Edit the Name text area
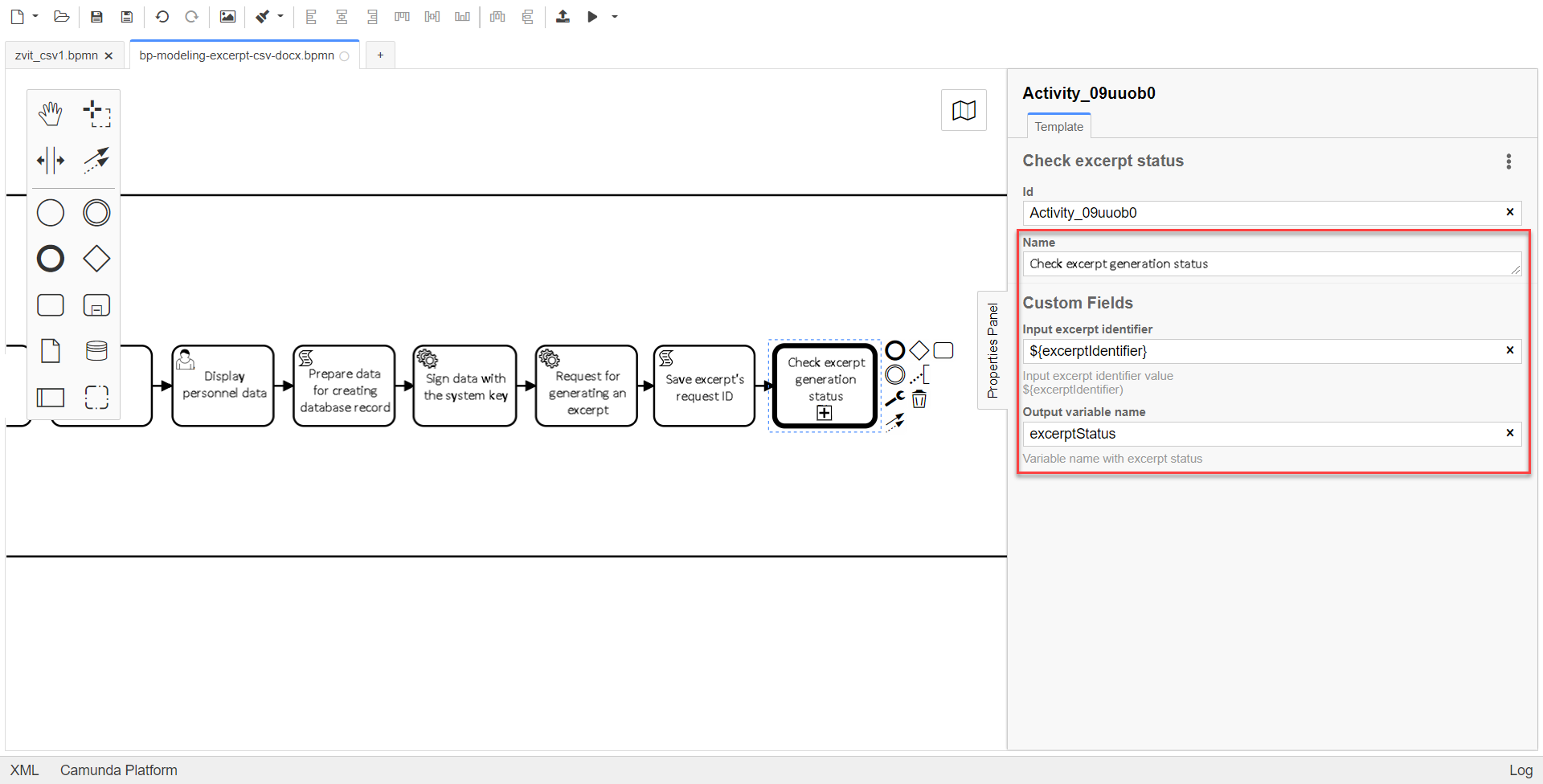The width and height of the screenshot is (1543, 784). click(1271, 263)
